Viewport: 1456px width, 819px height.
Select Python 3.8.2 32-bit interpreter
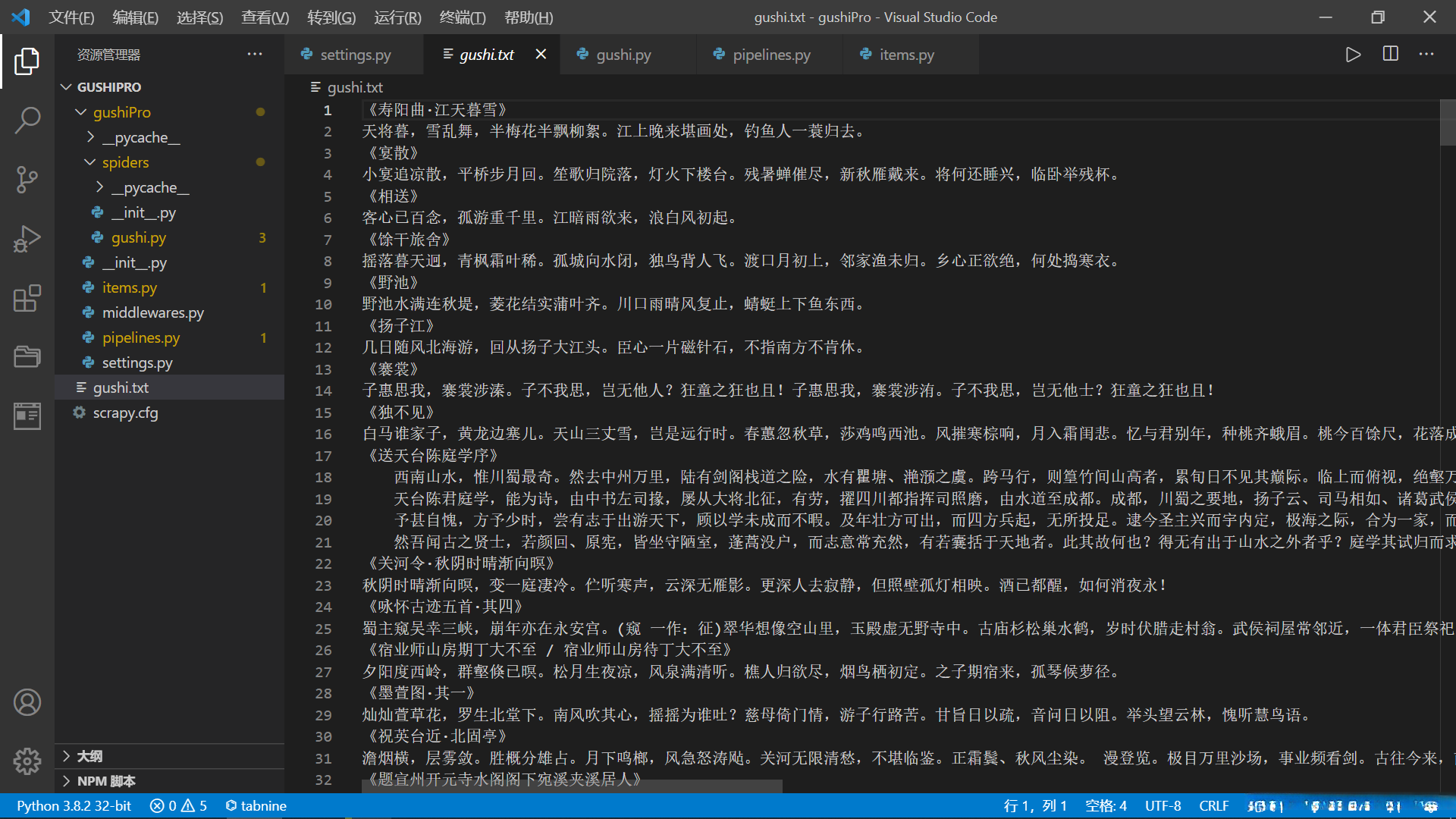(73, 805)
